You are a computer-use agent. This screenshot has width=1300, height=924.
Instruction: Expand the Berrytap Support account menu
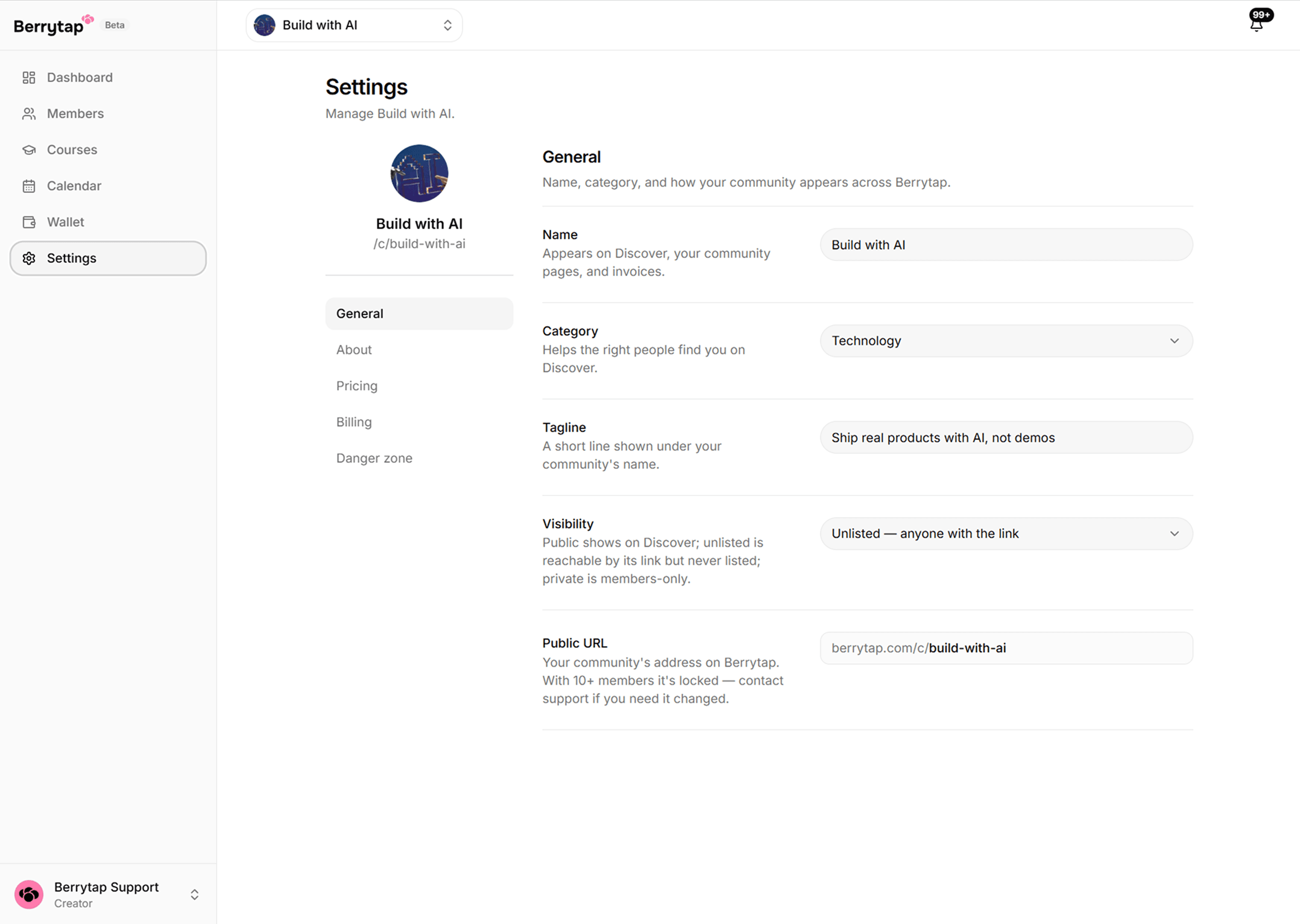[x=108, y=894]
